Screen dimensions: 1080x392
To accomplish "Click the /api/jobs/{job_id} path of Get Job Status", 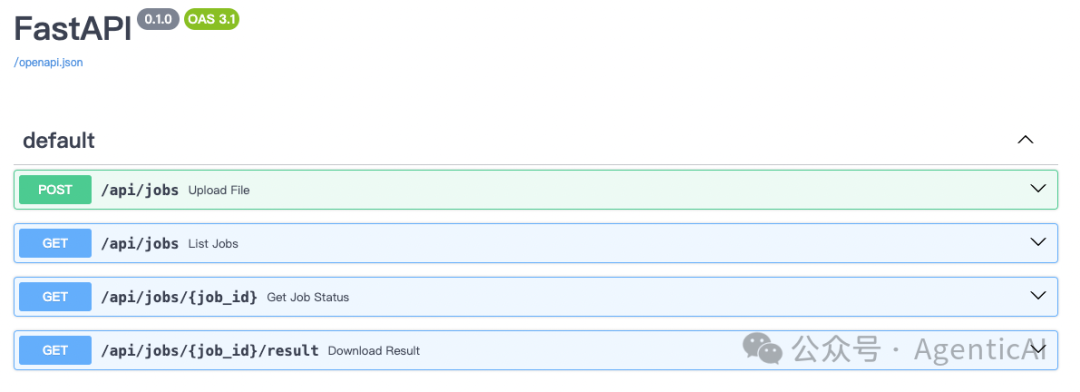I will (179, 297).
